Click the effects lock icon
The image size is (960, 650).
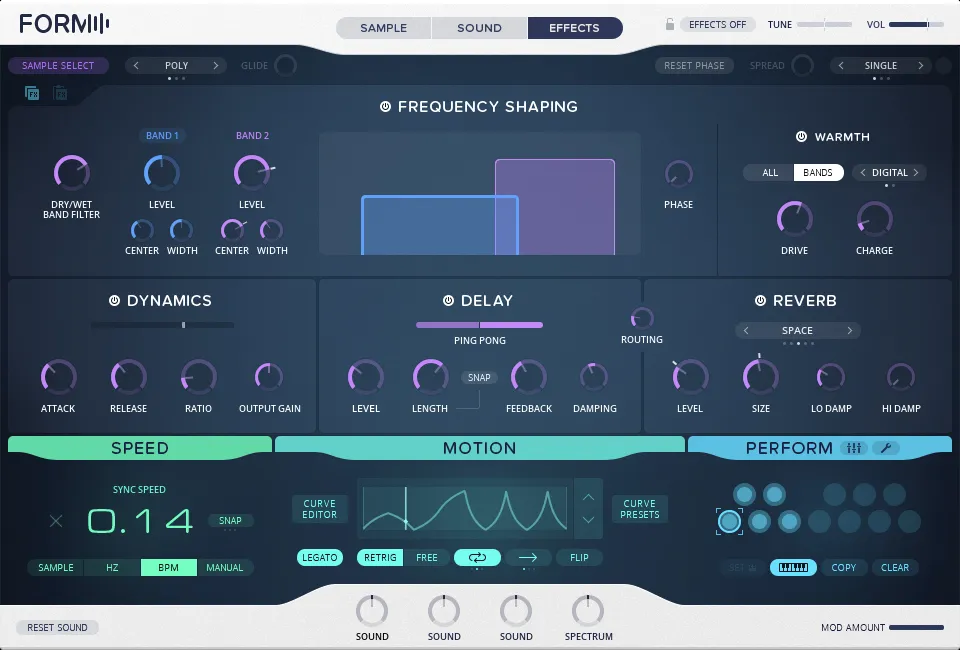(x=670, y=24)
